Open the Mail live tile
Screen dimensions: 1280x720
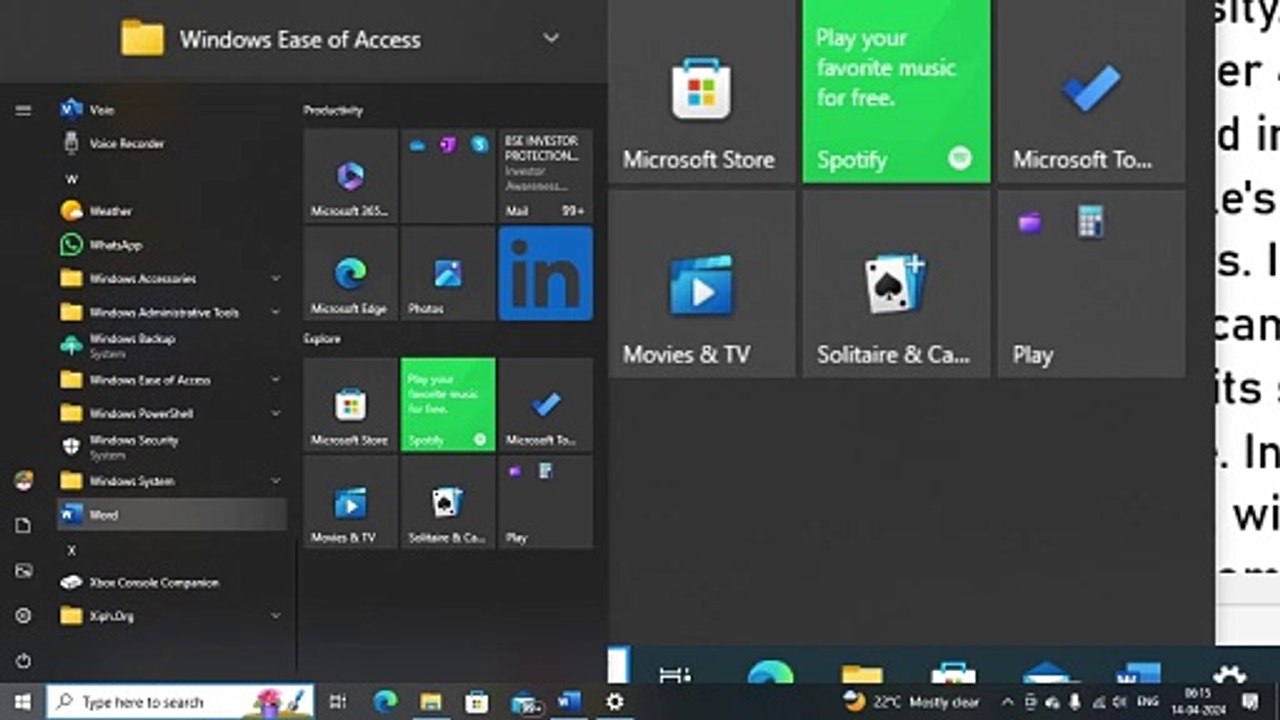coord(545,175)
